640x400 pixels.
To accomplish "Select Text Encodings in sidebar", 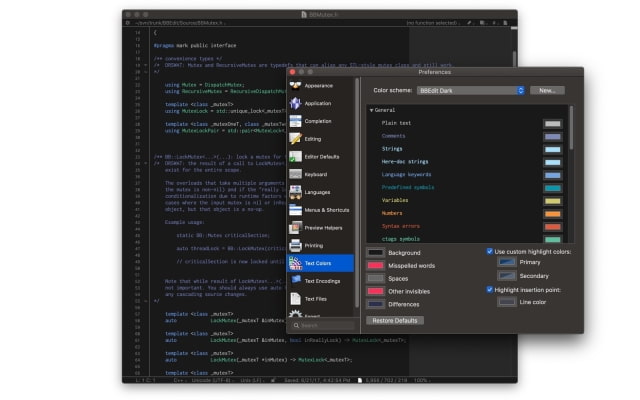I will pos(320,281).
